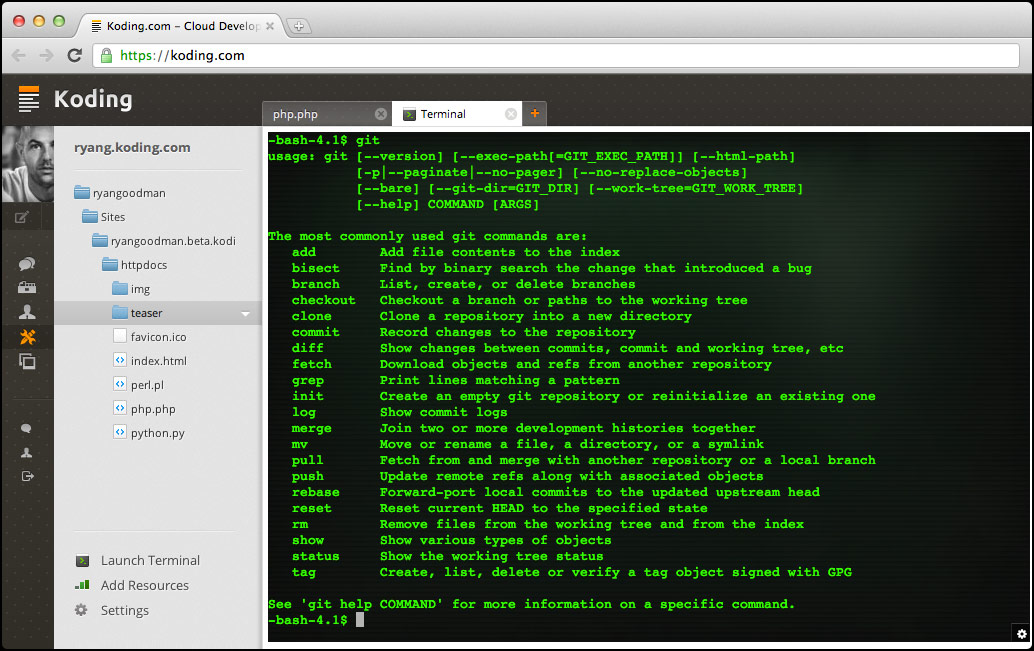
Task: Add a new tab with plus button
Action: [x=535, y=113]
